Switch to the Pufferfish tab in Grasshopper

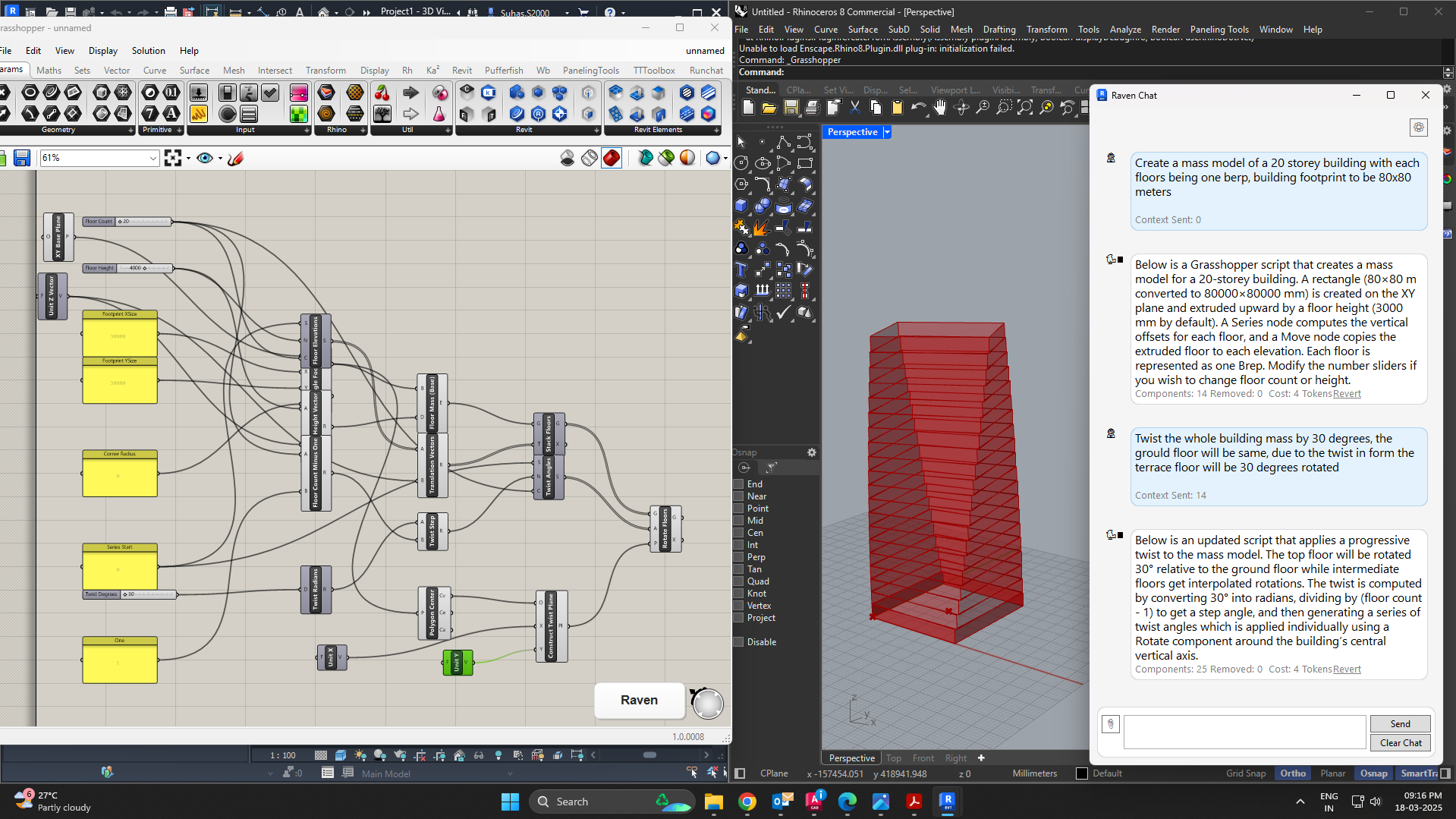point(504,71)
